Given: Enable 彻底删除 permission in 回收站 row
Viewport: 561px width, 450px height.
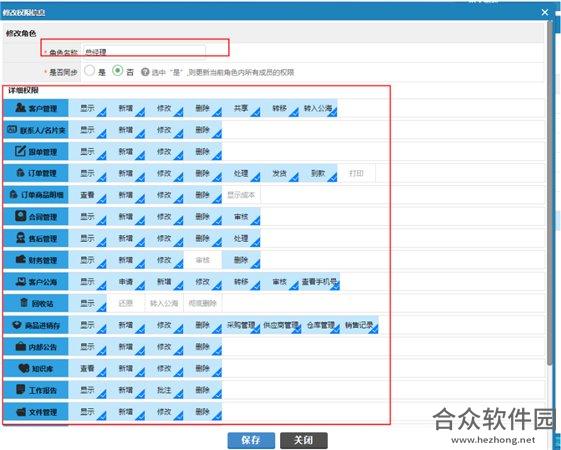Looking at the screenshot, I should (203, 303).
